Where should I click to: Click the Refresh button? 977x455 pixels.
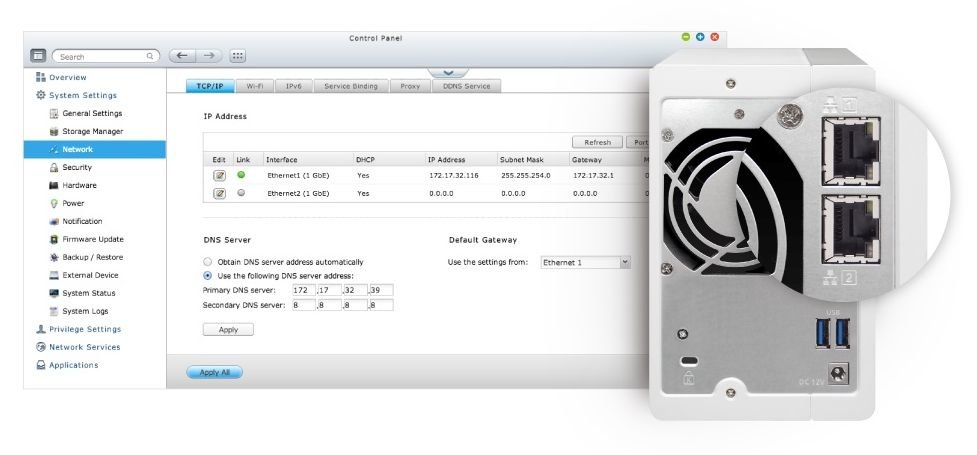(597, 142)
